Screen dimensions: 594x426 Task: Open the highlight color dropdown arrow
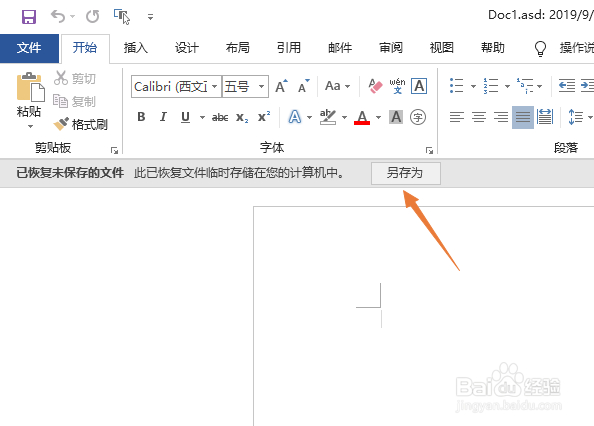(344, 117)
